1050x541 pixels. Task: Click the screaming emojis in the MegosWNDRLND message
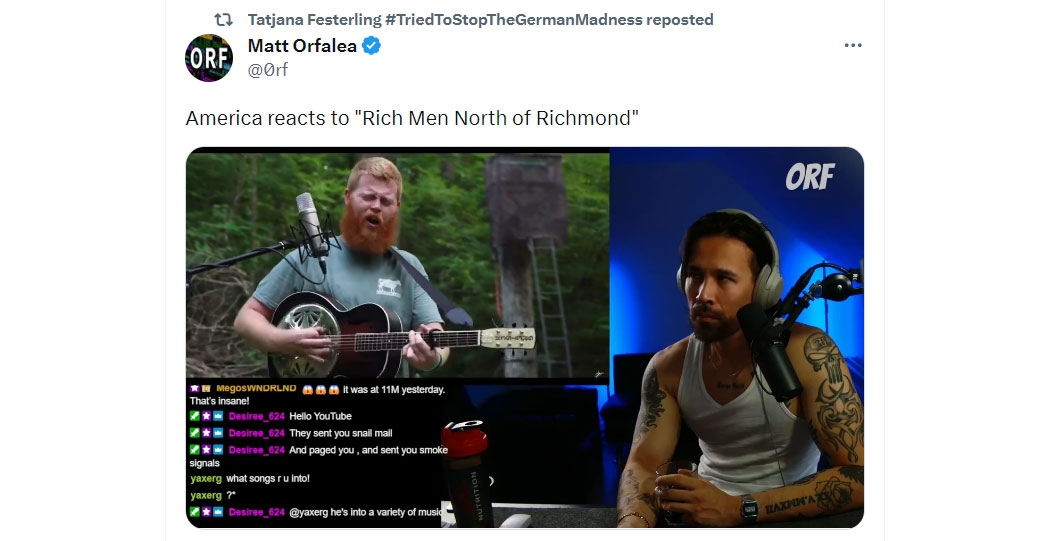click(x=320, y=389)
